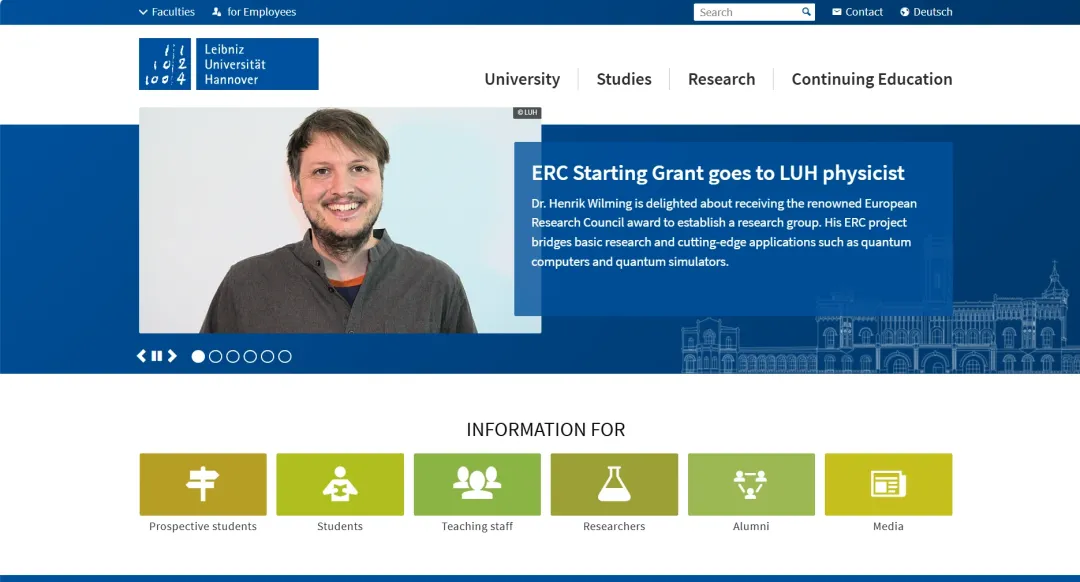1080x582 pixels.
Task: Open the Researchers flask icon
Action: click(614, 484)
